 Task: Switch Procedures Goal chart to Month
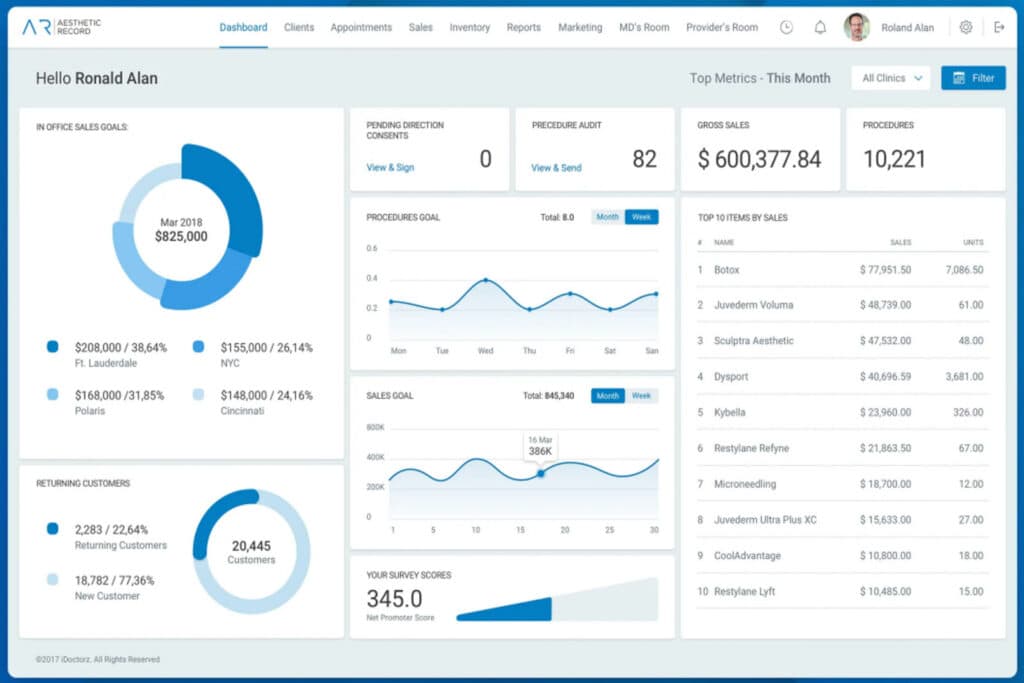tap(607, 217)
